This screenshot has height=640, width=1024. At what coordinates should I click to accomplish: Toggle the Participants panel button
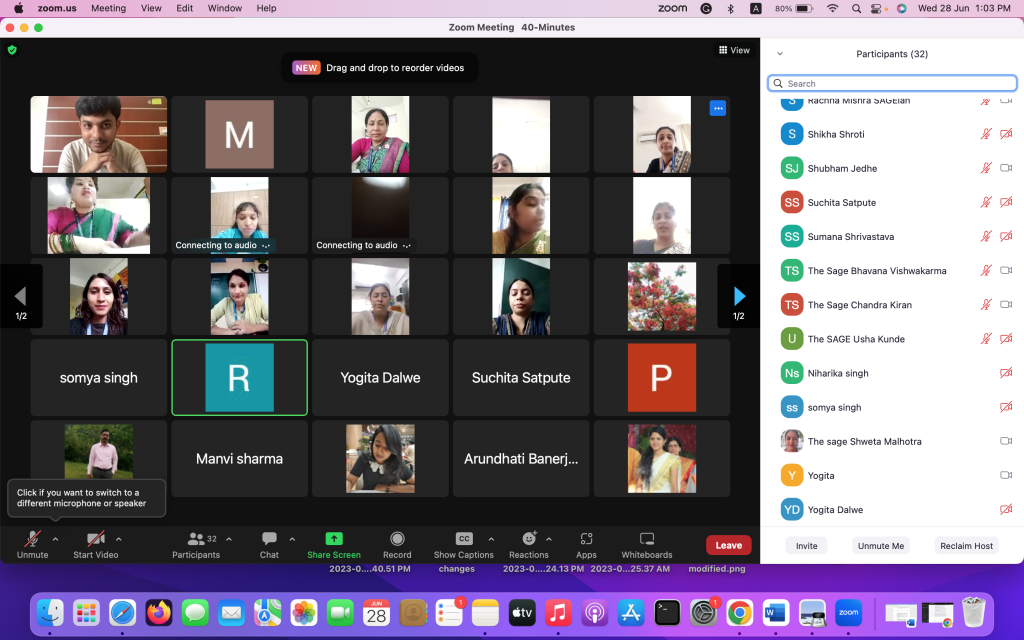click(x=197, y=539)
